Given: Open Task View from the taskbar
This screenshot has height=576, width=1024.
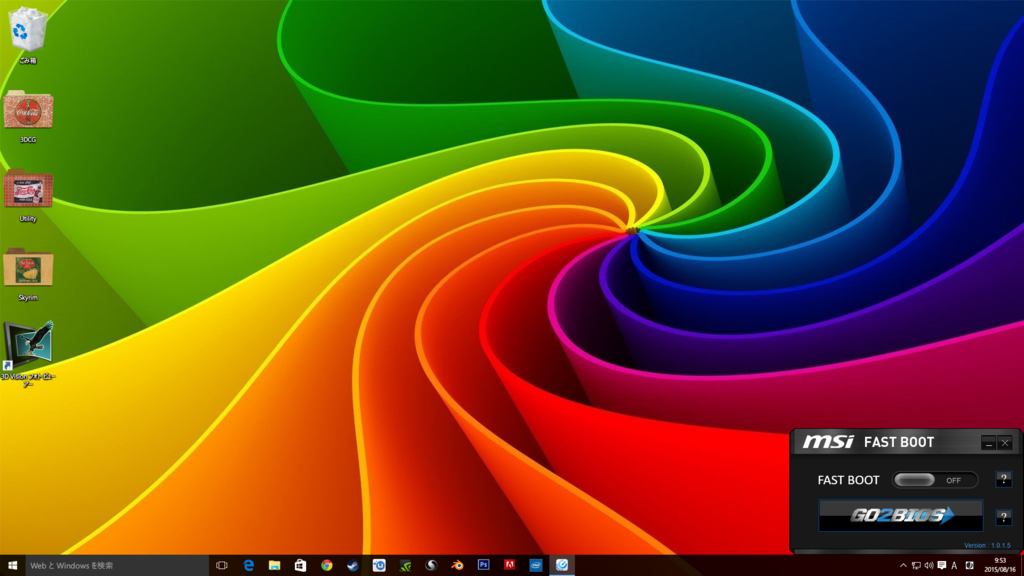Looking at the screenshot, I should (x=222, y=565).
